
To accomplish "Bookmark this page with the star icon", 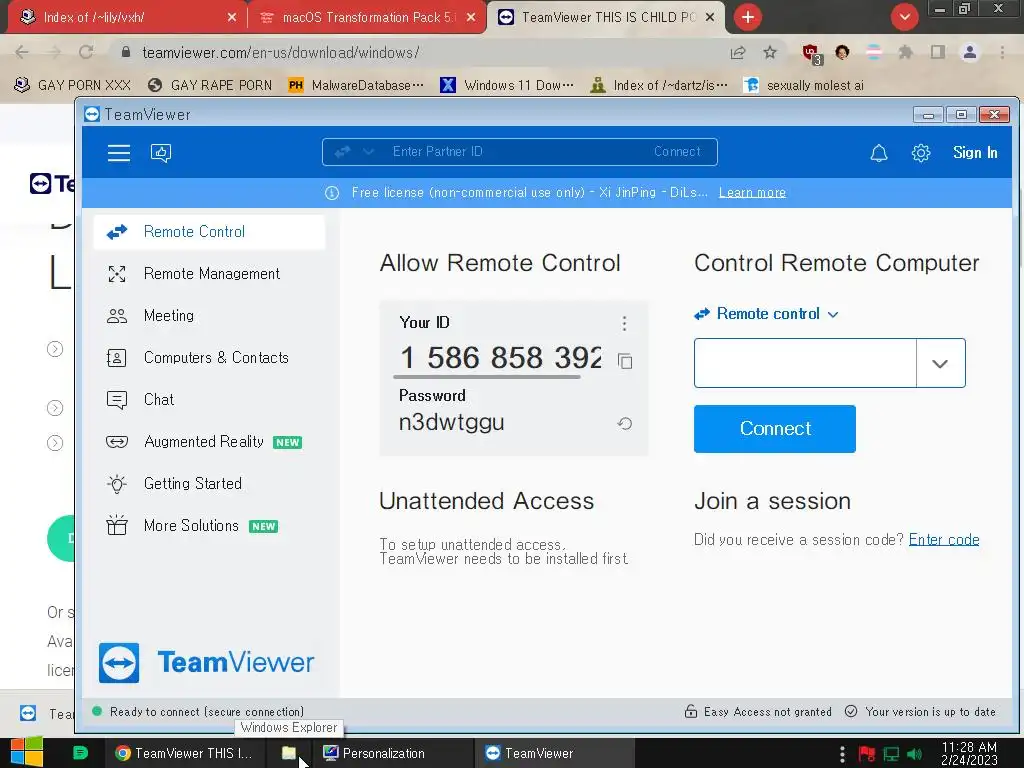I will pyautogui.click(x=770, y=52).
